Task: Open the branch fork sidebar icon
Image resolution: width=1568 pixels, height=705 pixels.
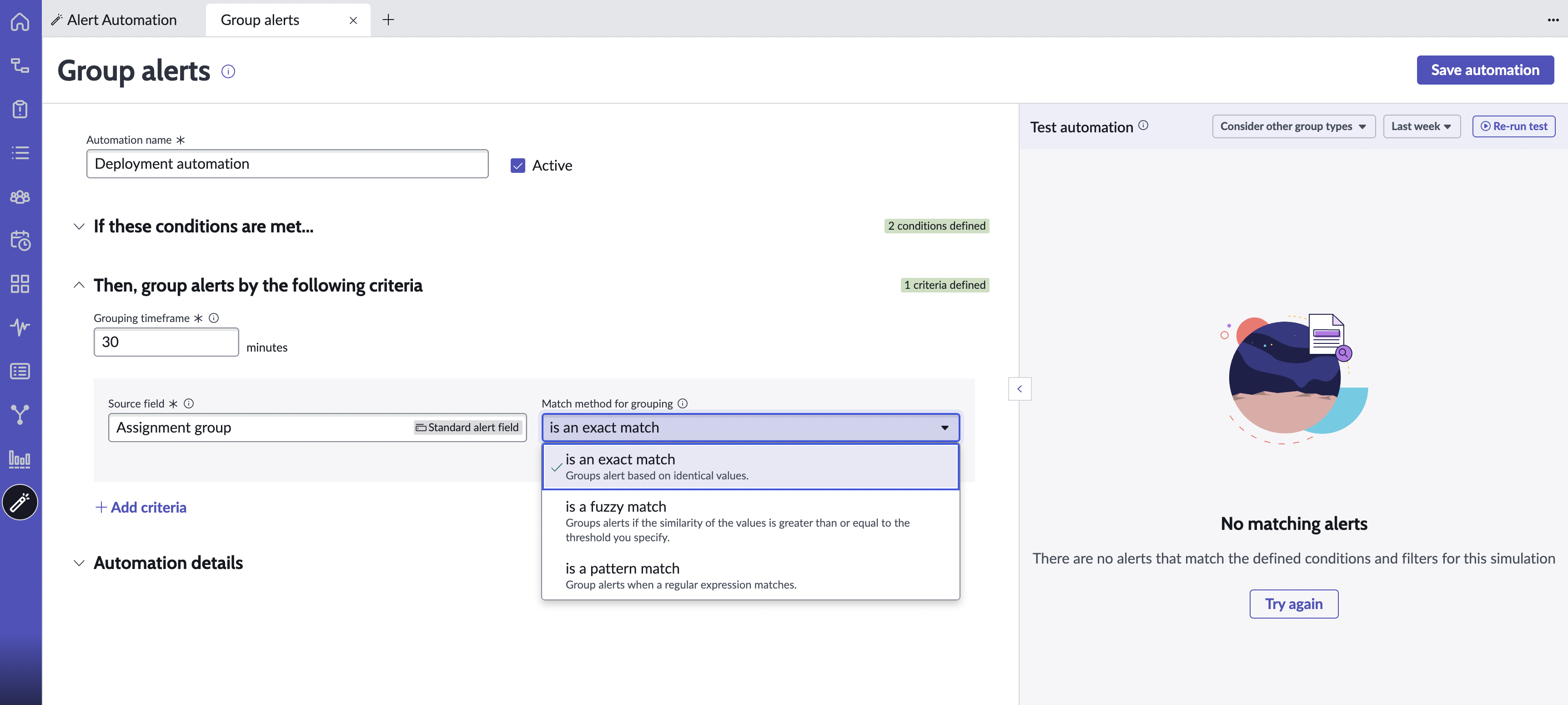Action: (x=20, y=415)
